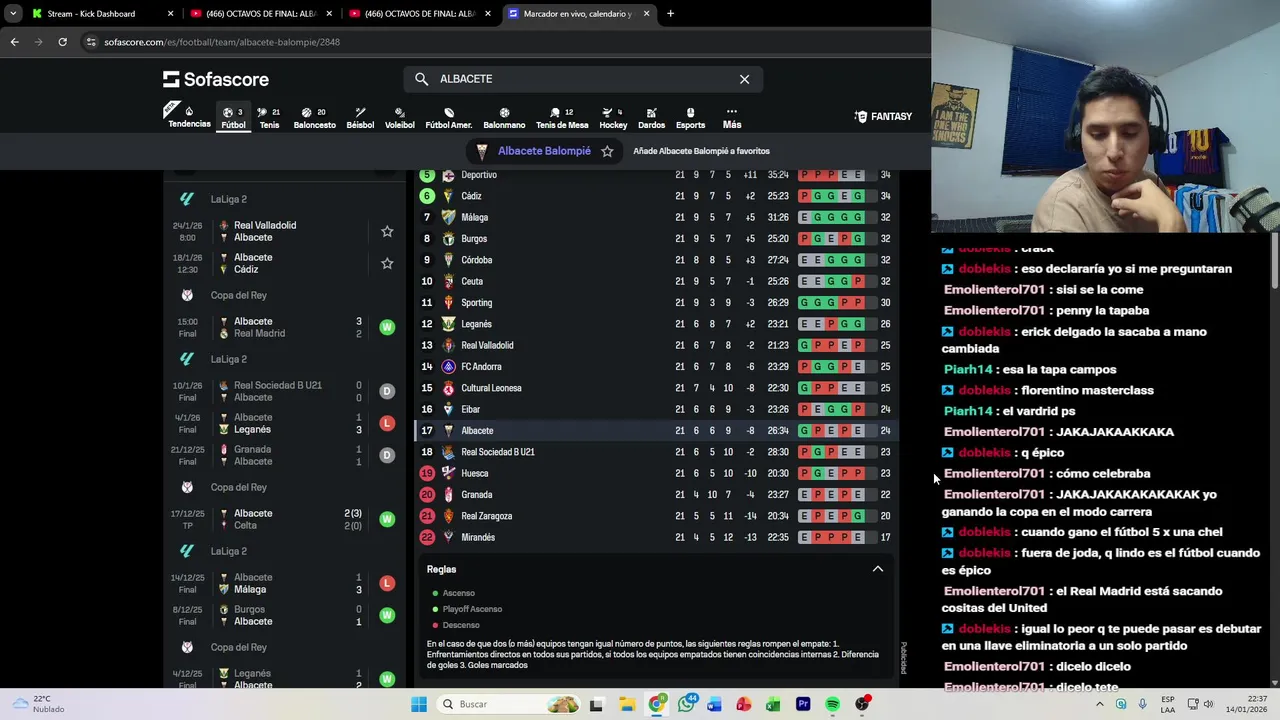Viewport: 1280px width, 720px height.
Task: Open Premiere Pro from taskbar
Action: click(x=803, y=704)
